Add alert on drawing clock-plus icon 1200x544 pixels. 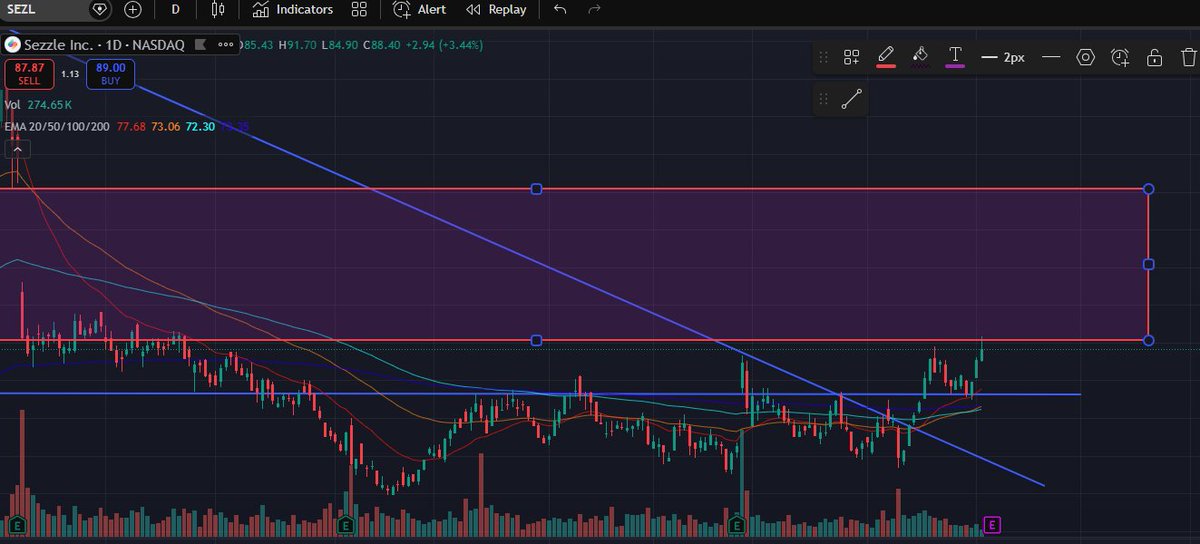click(x=1120, y=57)
